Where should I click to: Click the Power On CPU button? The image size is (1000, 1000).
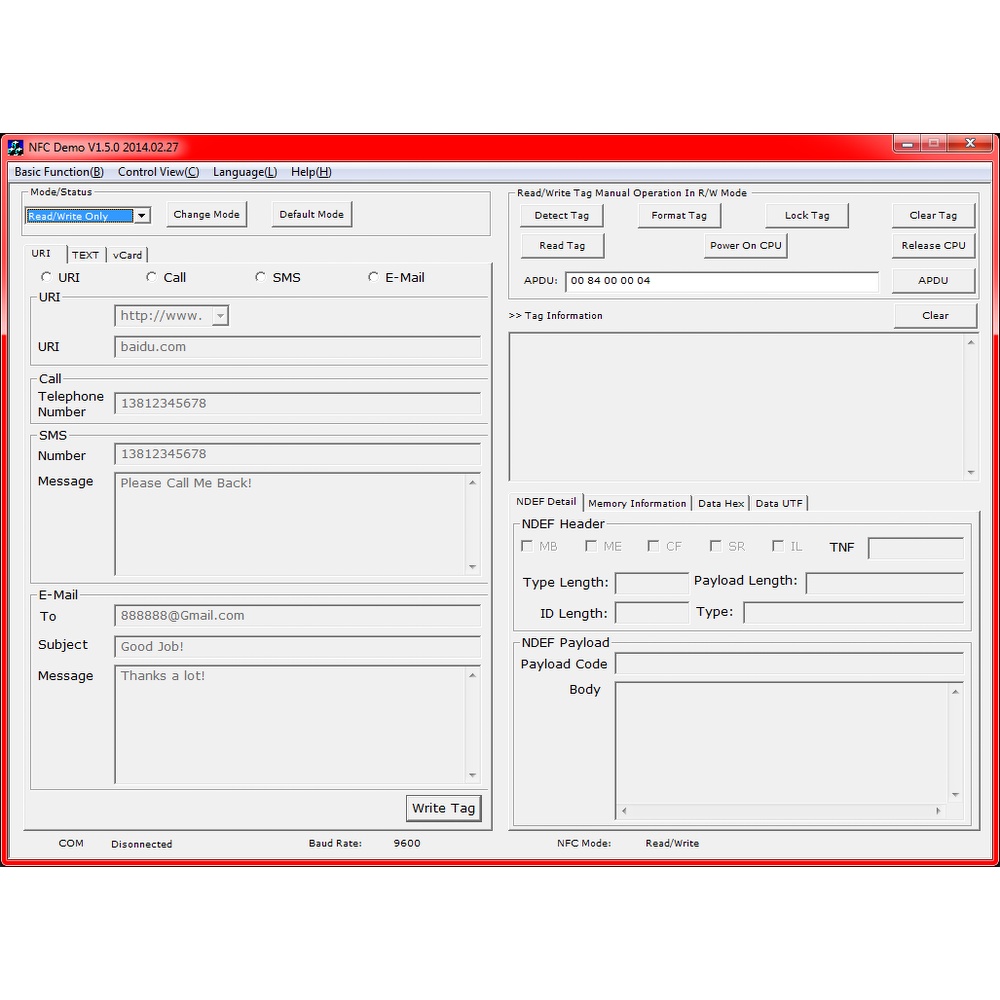pos(745,245)
